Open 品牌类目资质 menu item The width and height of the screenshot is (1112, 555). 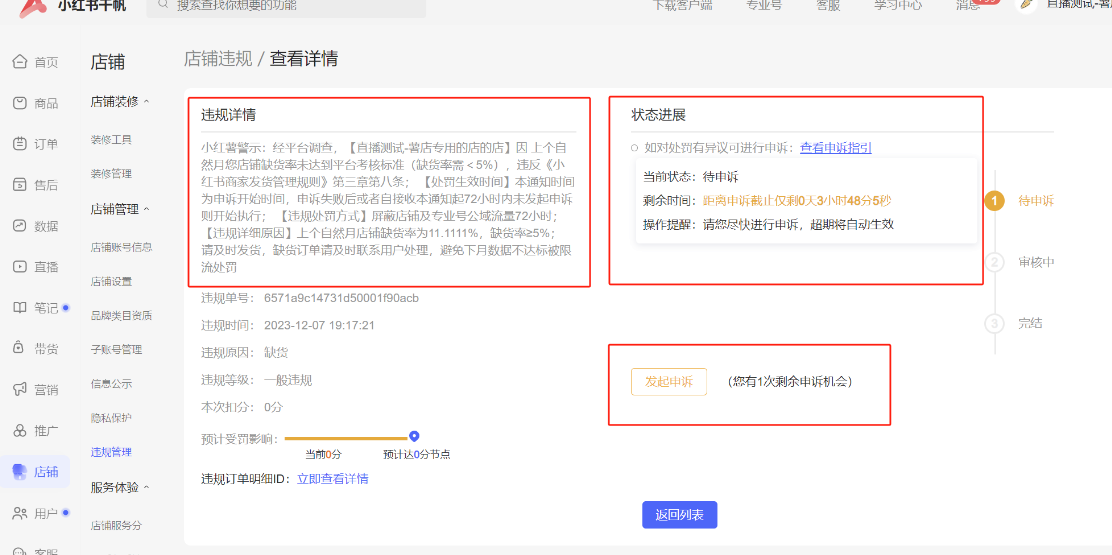click(x=121, y=315)
